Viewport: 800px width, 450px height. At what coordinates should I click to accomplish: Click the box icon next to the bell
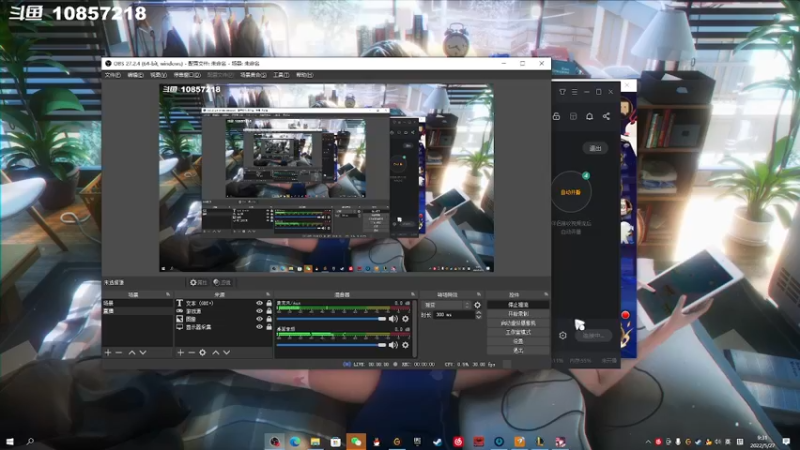[x=573, y=116]
